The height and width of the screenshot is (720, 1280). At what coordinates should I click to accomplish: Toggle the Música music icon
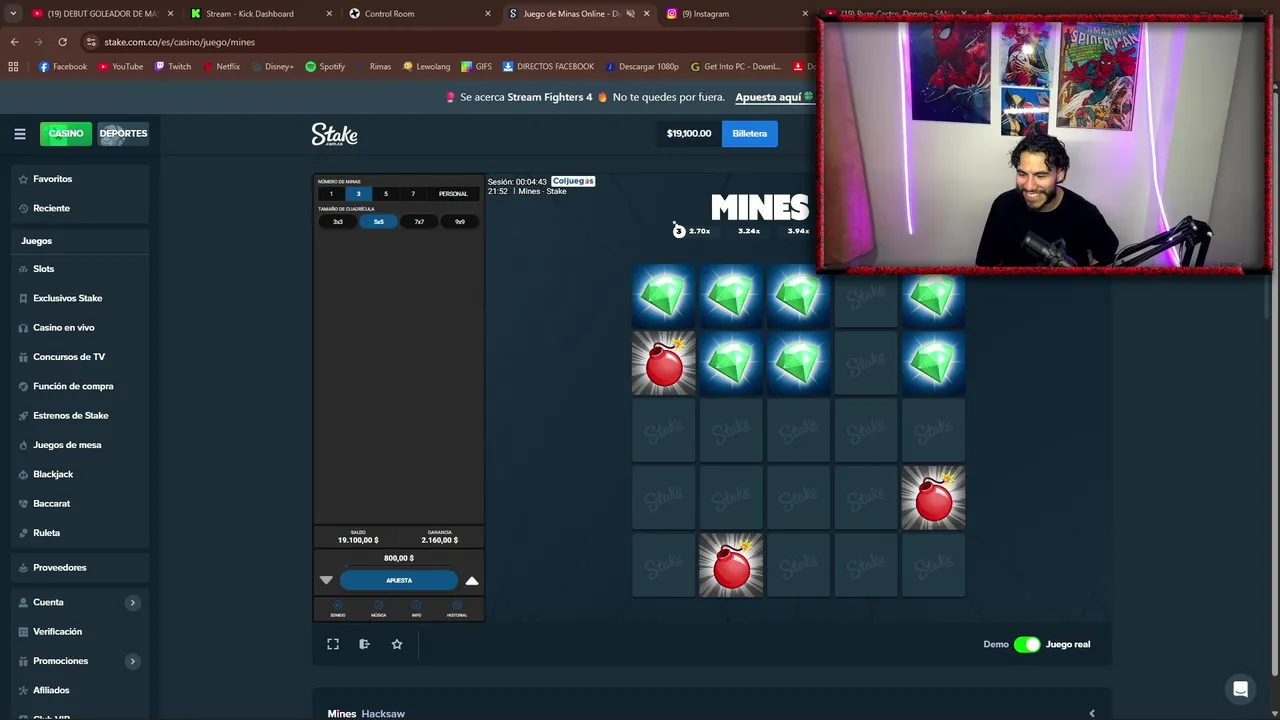[378, 608]
